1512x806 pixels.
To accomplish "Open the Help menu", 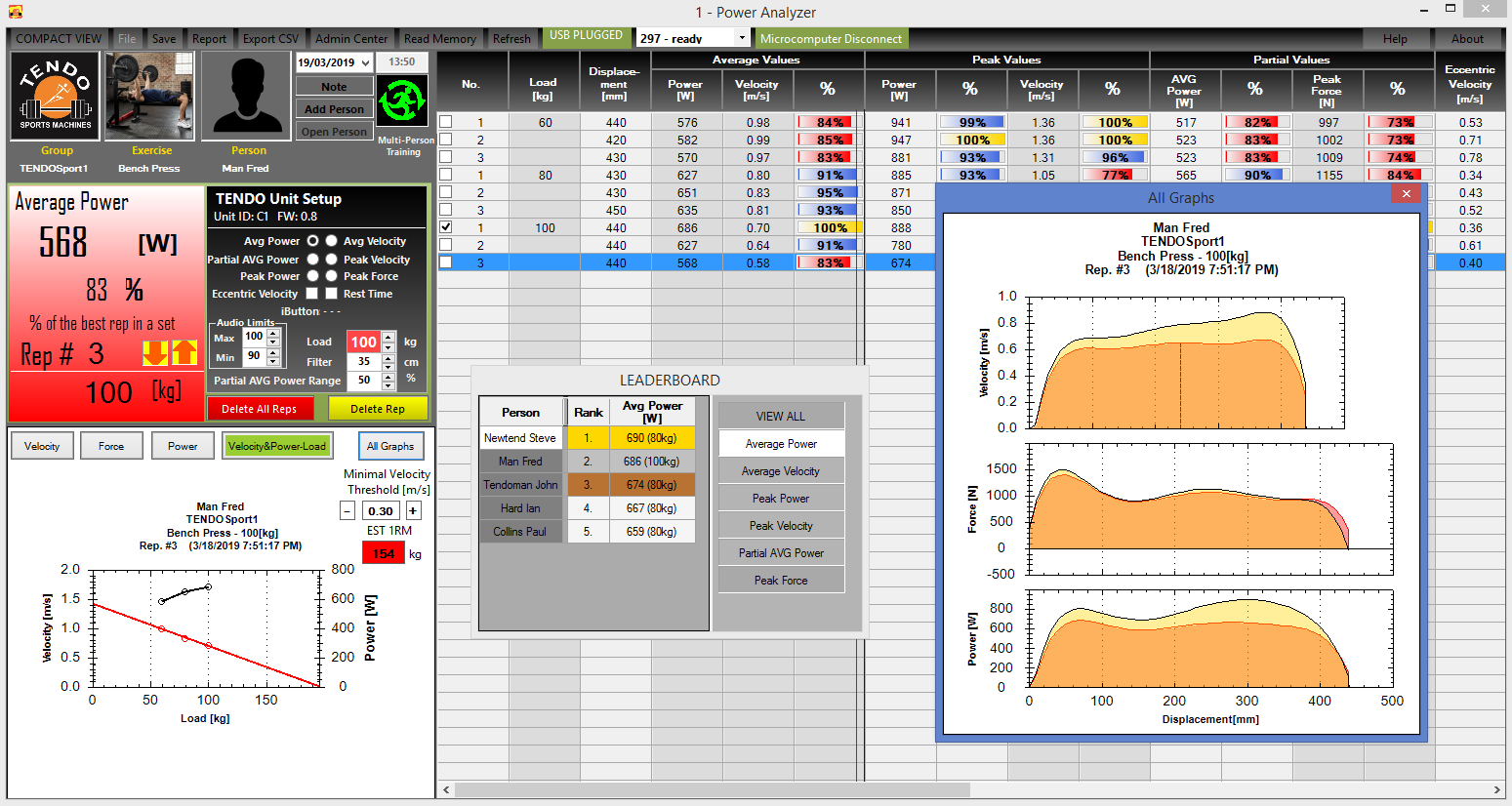I will click(x=1395, y=39).
